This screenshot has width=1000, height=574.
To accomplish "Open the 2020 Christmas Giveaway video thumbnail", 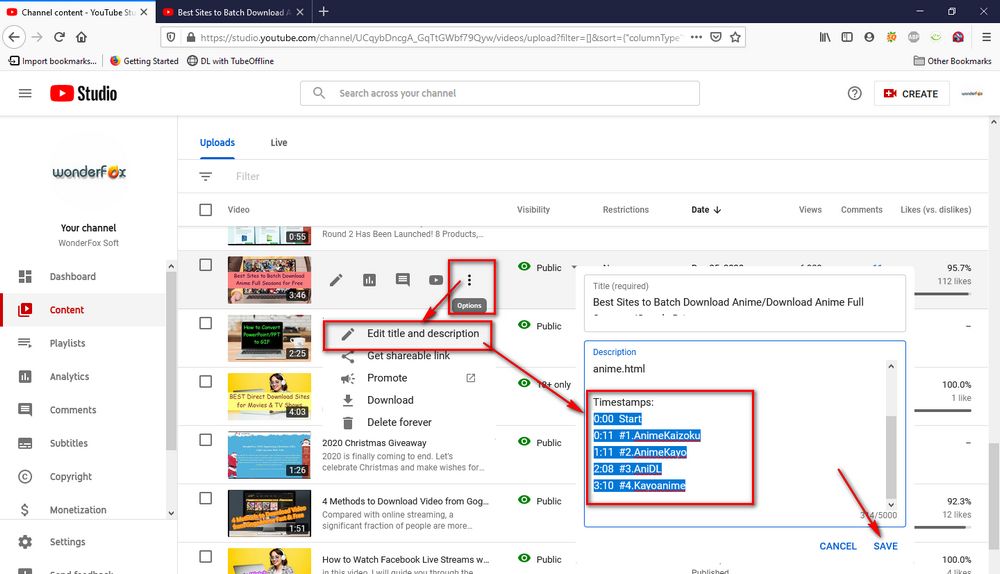I will (x=269, y=455).
